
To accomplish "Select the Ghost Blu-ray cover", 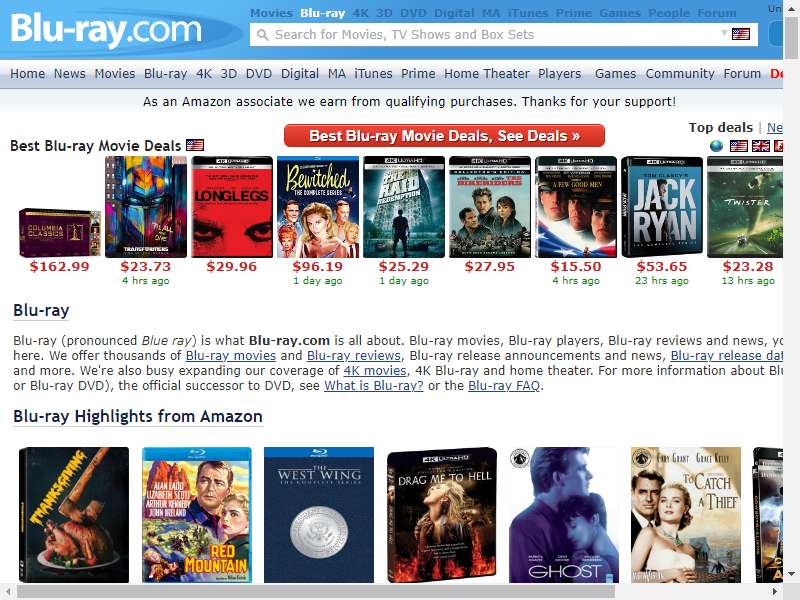I will point(564,515).
